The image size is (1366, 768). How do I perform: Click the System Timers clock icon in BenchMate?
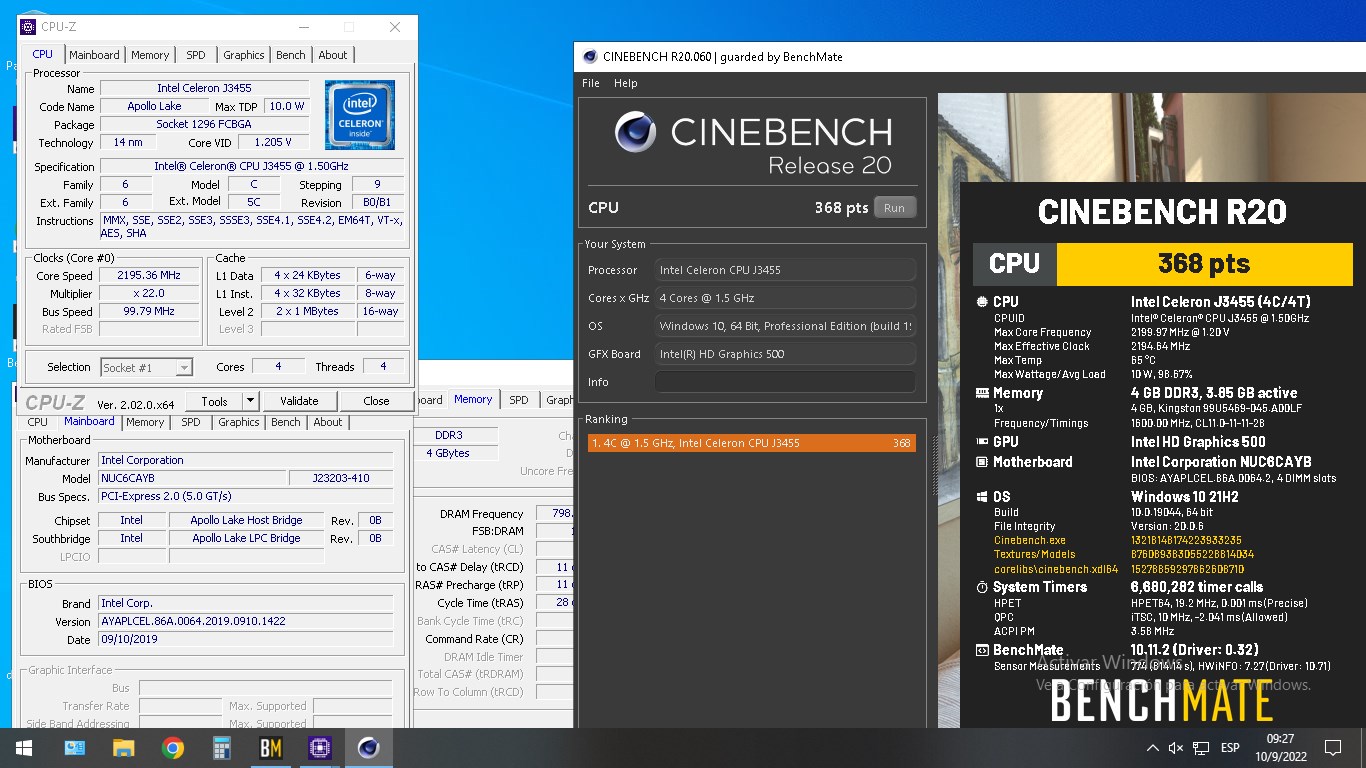[x=981, y=588]
